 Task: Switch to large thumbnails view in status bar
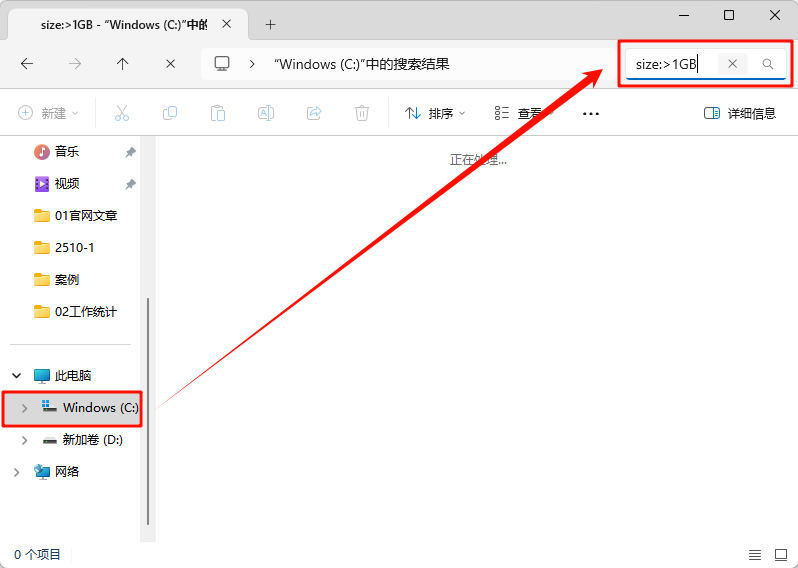(781, 554)
